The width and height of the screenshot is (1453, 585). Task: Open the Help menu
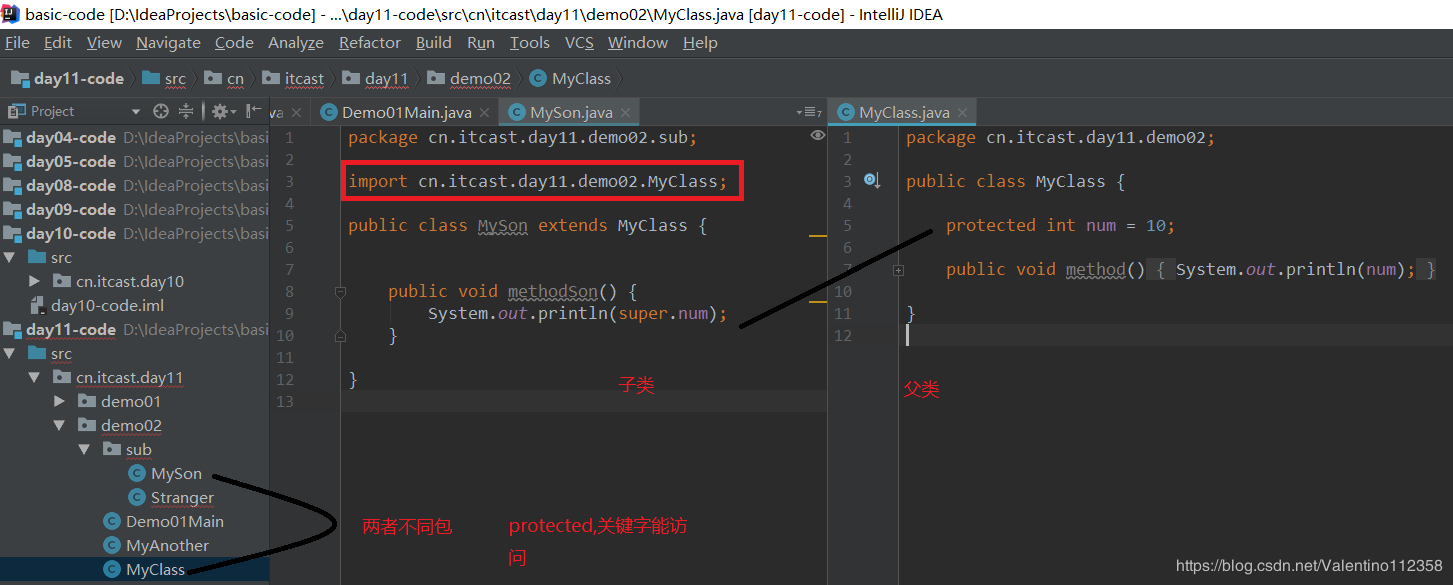tap(700, 43)
